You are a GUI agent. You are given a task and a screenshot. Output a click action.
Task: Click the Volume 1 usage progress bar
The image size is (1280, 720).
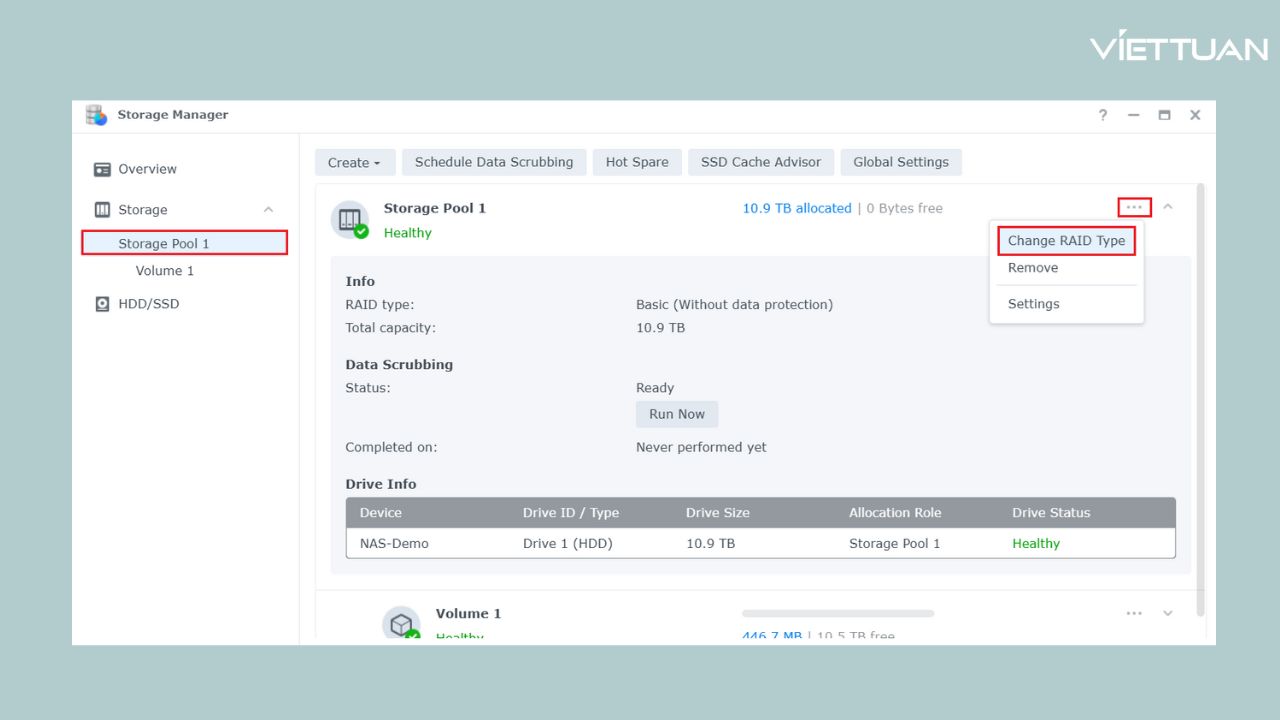click(x=837, y=613)
